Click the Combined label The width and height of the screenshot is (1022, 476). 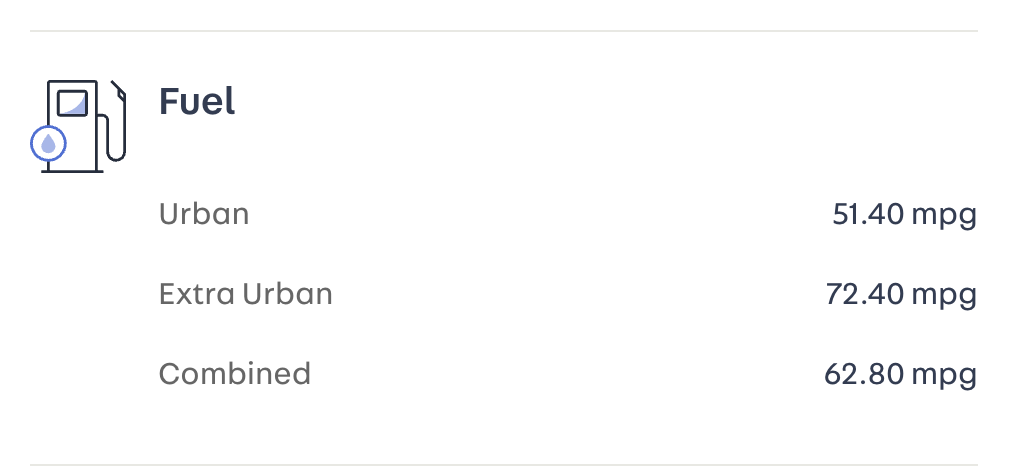pos(235,374)
